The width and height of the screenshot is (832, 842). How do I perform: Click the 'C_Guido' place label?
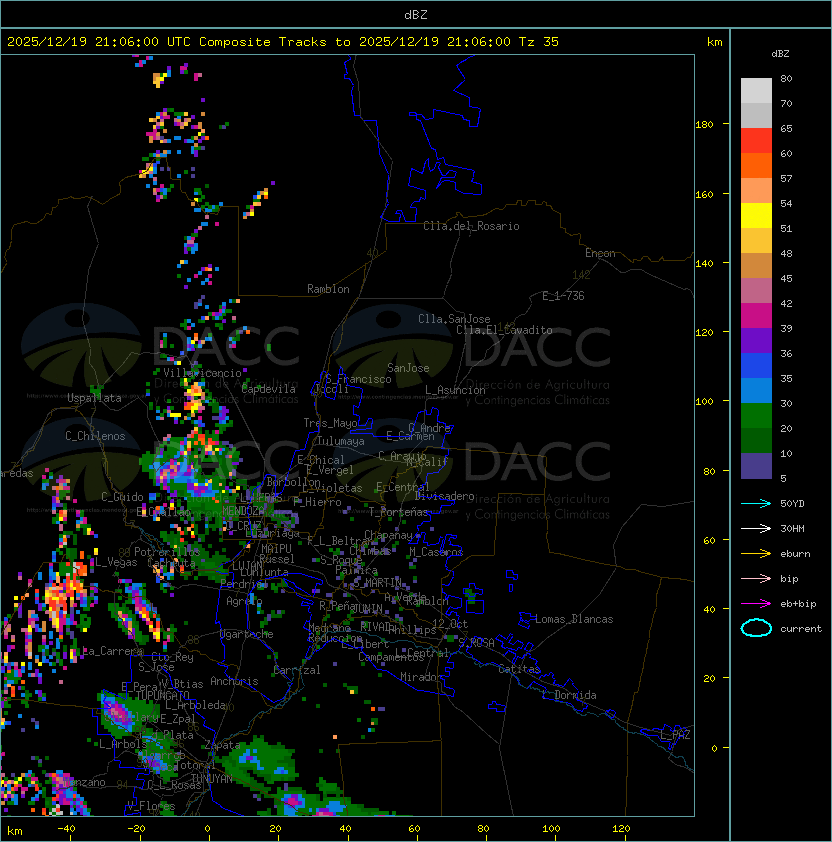(x=122, y=497)
